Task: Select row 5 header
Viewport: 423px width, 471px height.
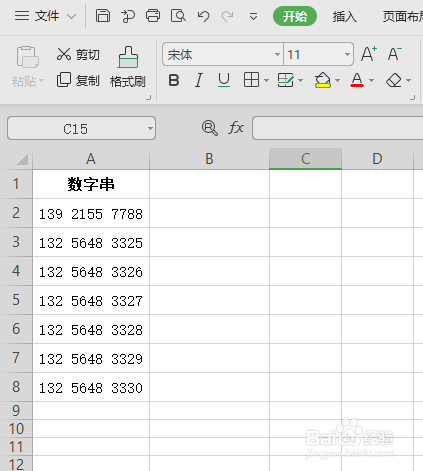Action: pos(16,300)
